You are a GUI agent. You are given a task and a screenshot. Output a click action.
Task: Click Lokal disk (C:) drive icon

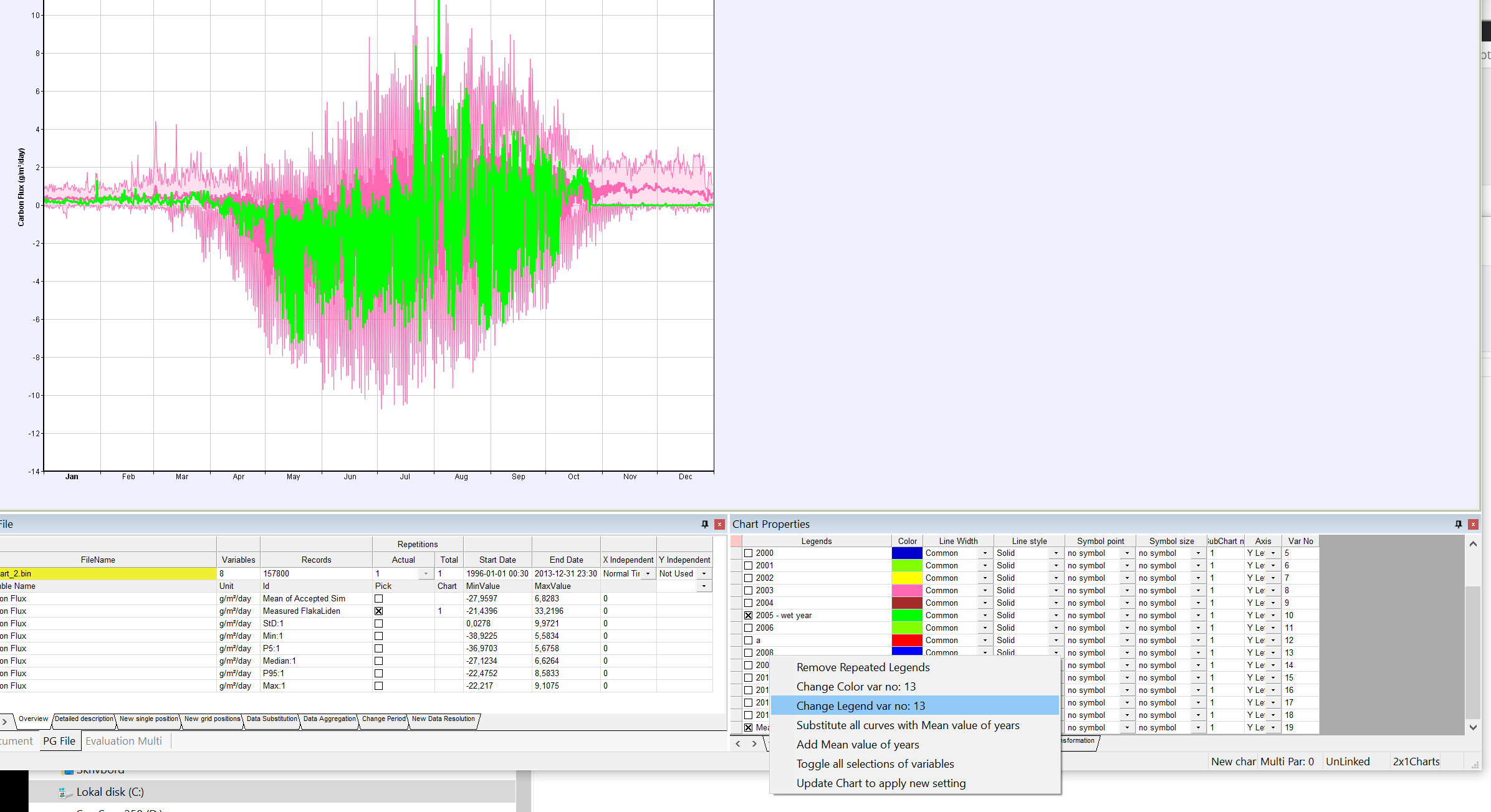click(x=64, y=793)
